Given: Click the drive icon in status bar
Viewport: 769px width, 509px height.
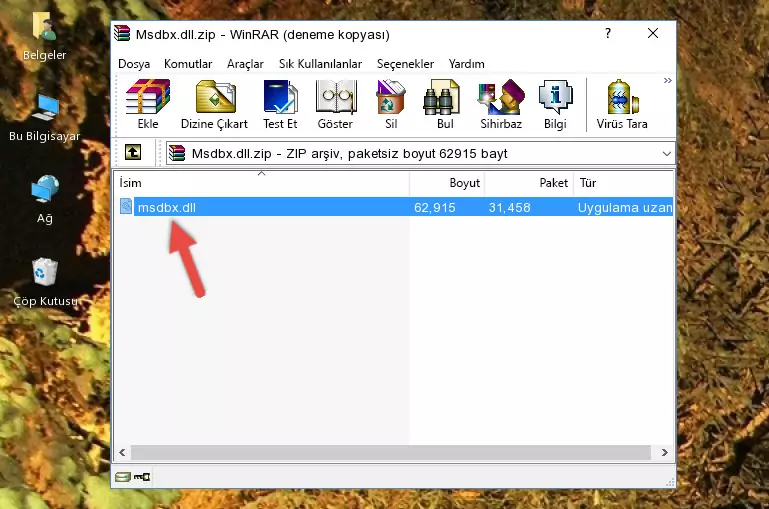Looking at the screenshot, I should (123, 476).
